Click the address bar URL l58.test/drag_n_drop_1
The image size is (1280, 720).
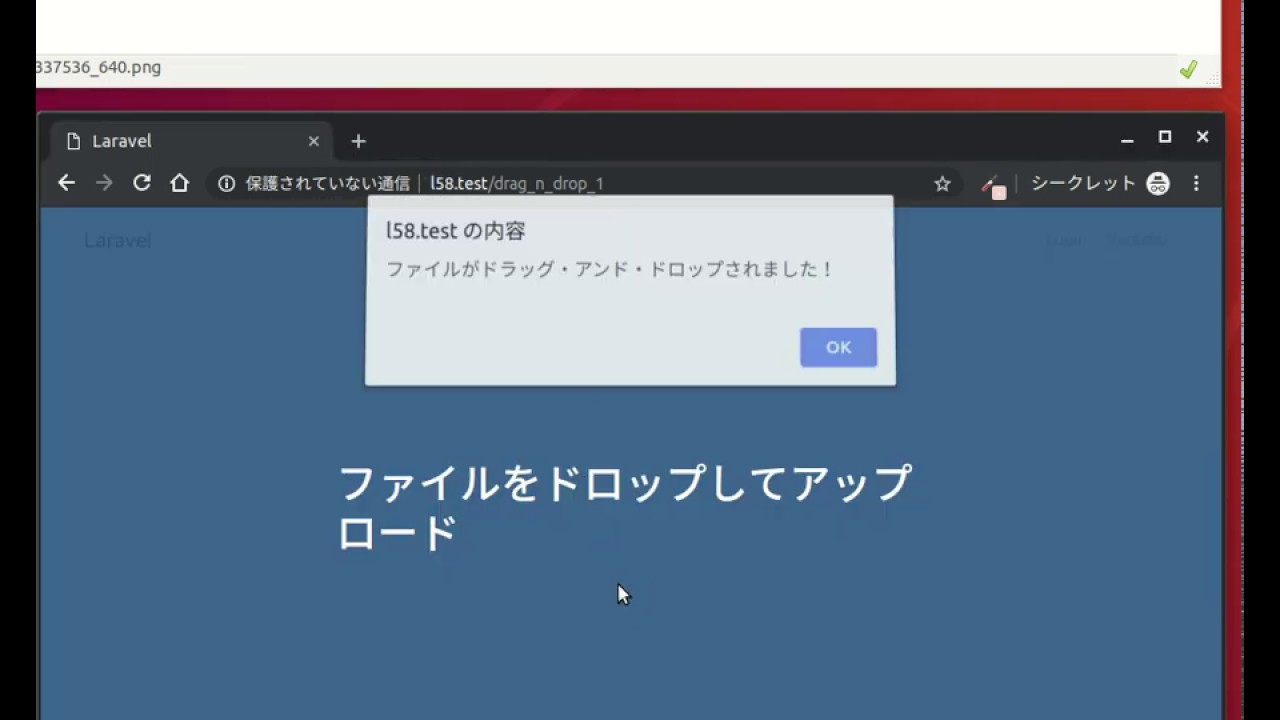pos(517,183)
